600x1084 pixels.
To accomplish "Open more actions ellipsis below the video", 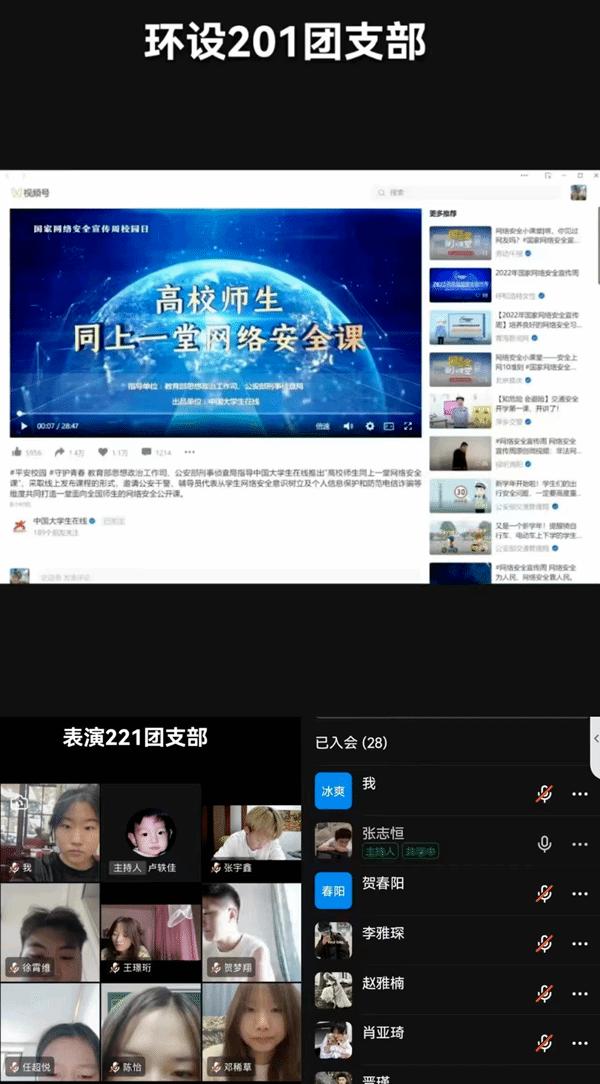I will point(189,452).
